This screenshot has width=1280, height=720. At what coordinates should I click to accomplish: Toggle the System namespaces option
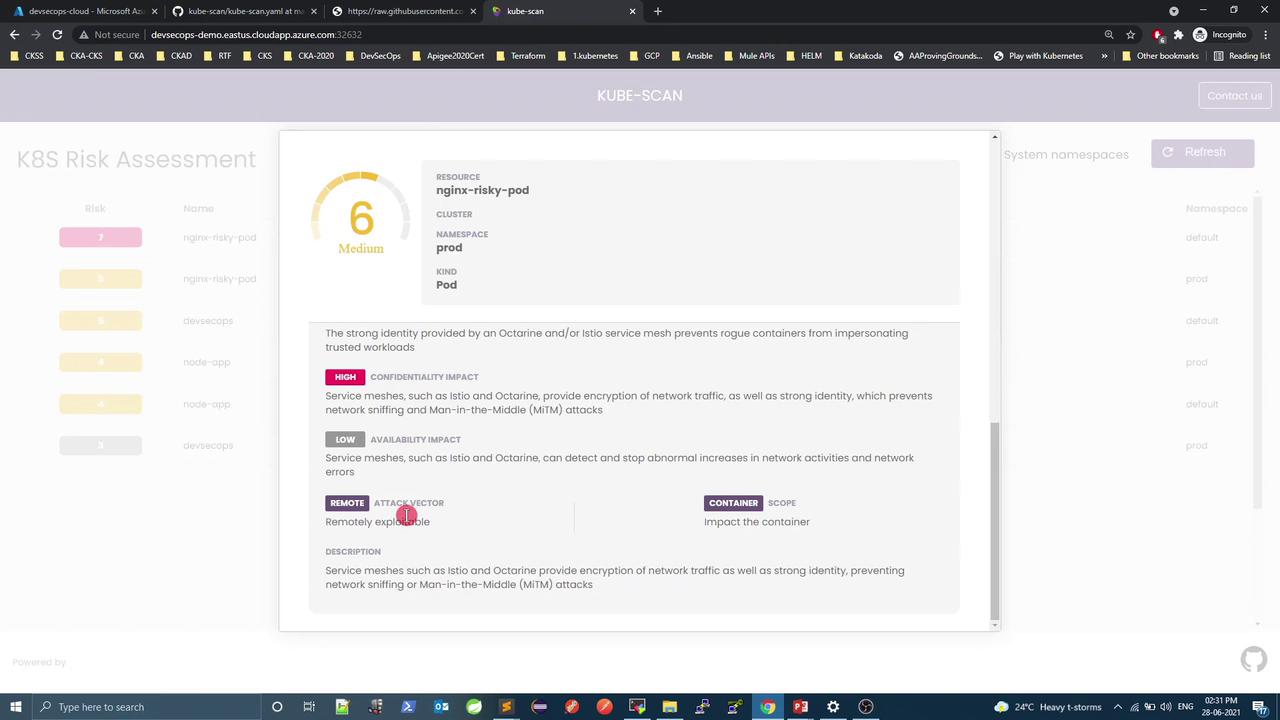[1066, 154]
